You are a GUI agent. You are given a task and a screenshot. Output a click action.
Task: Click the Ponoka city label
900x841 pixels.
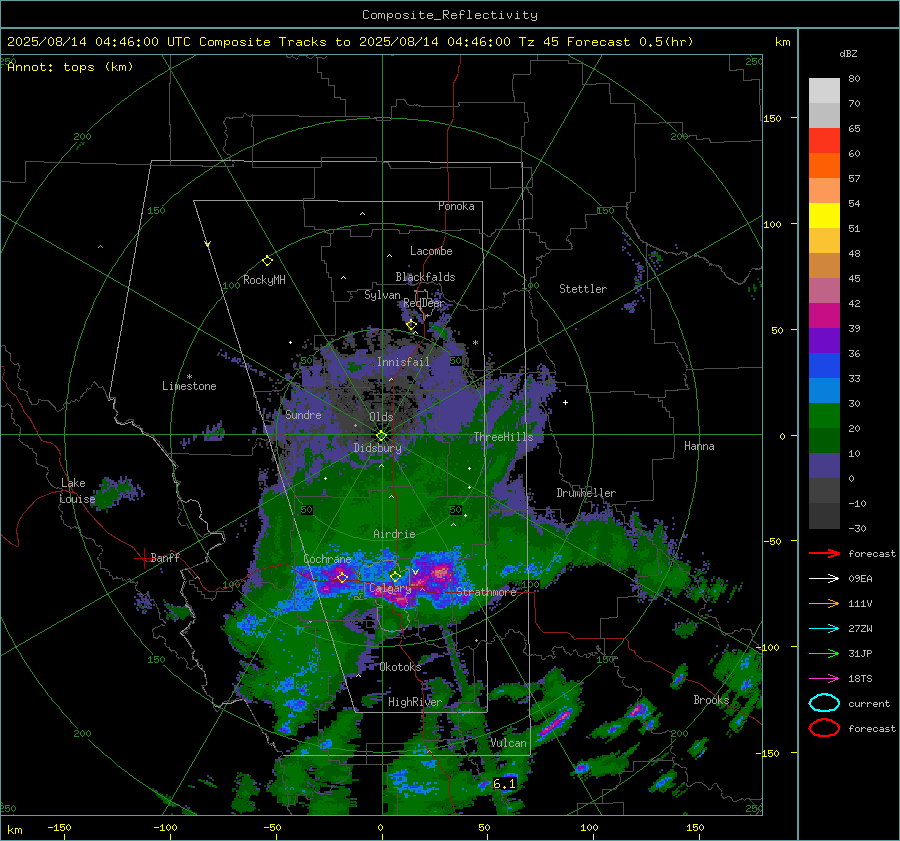tap(456, 206)
